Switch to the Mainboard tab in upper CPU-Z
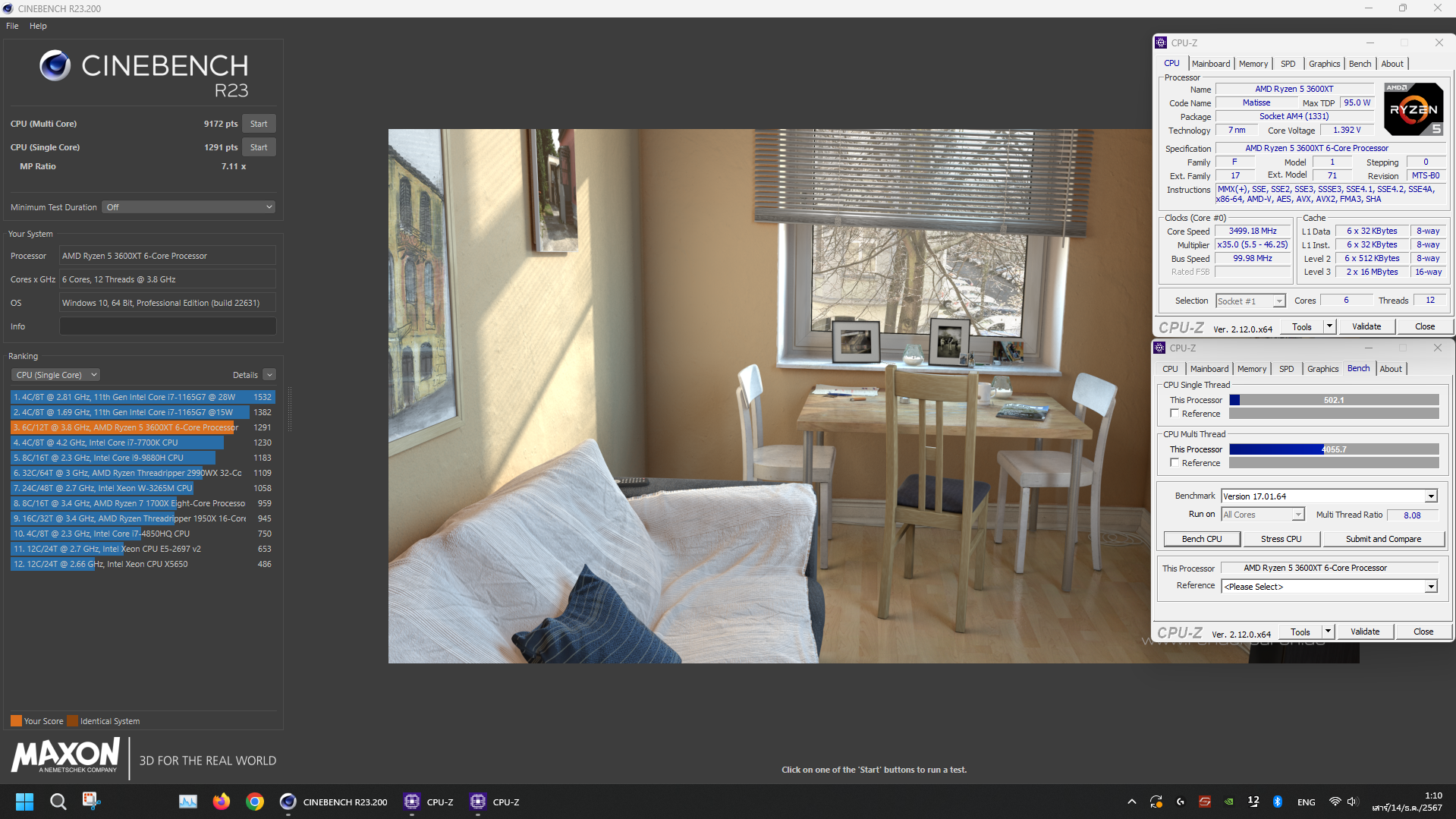1456x819 pixels. tap(1210, 64)
